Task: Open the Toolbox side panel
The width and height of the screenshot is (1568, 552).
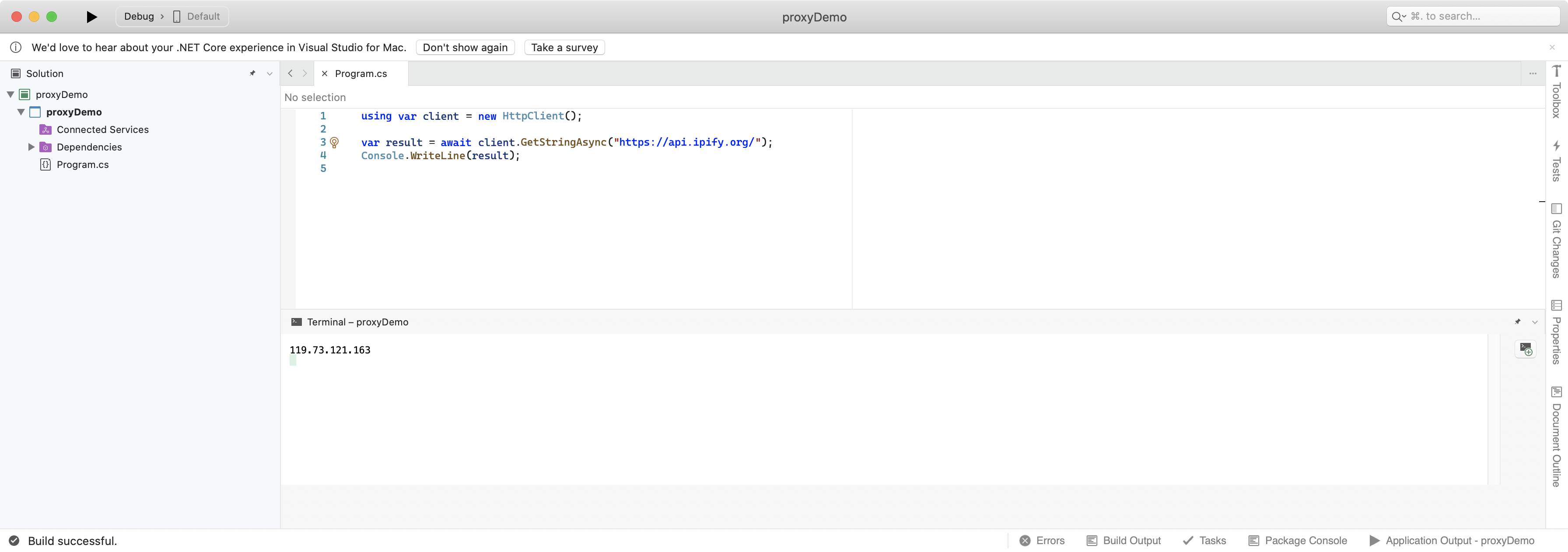Action: [1557, 91]
